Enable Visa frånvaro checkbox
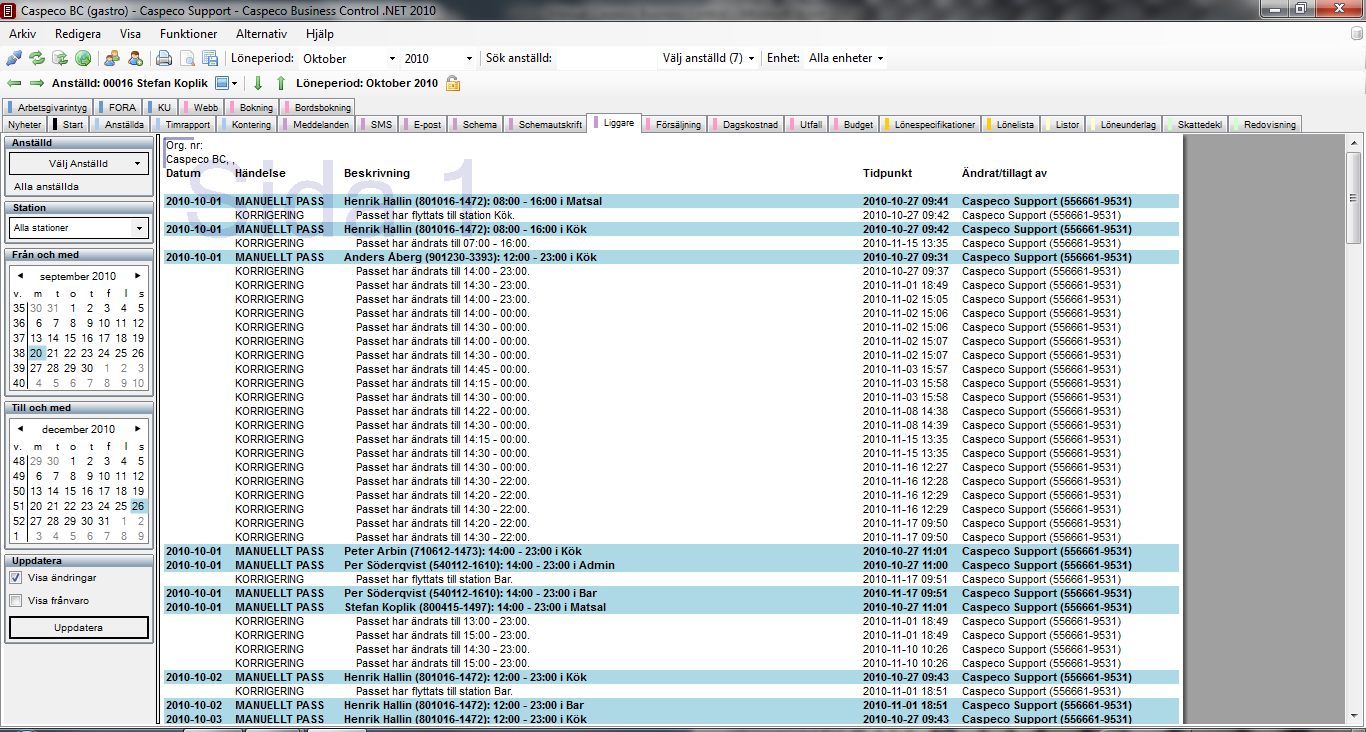Image resolution: width=1366 pixels, height=732 pixels. point(16,601)
